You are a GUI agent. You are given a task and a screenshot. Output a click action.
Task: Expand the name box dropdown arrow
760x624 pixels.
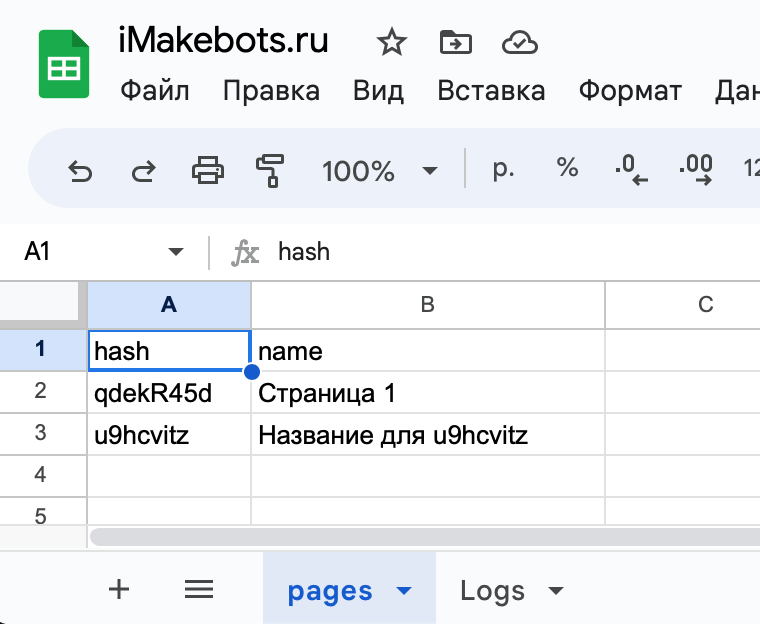tap(175, 252)
